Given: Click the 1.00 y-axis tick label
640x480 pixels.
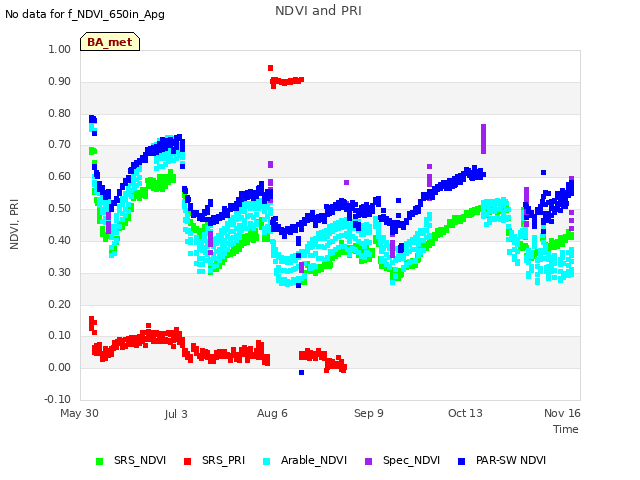Looking at the screenshot, I should (60, 49).
